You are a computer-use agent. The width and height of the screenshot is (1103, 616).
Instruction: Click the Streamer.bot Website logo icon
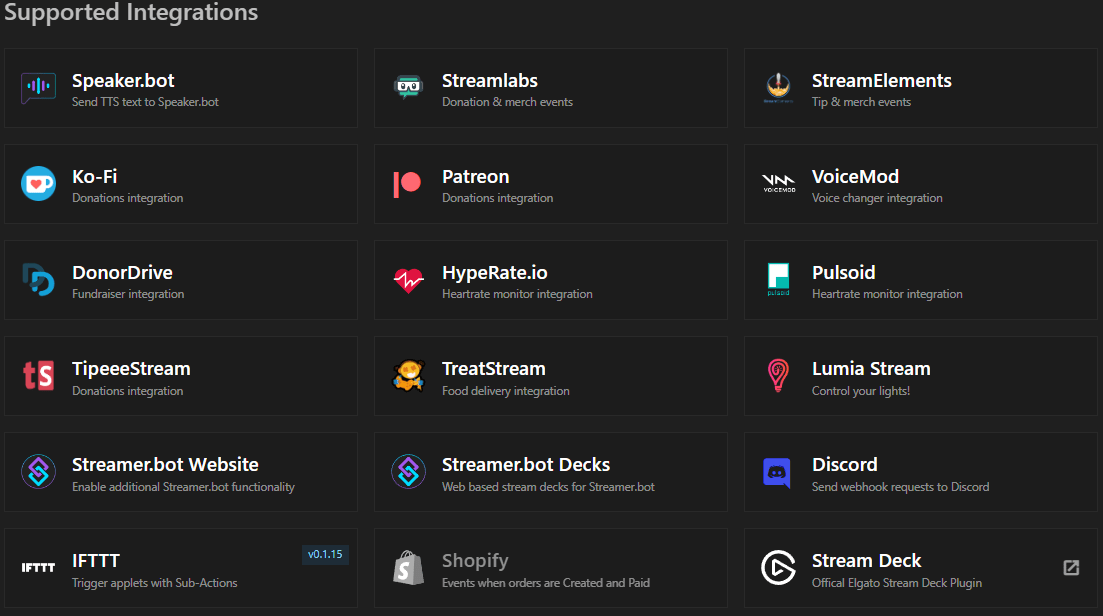point(38,471)
